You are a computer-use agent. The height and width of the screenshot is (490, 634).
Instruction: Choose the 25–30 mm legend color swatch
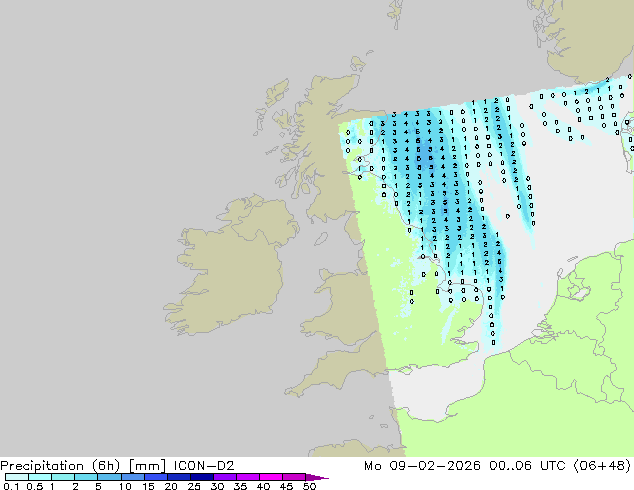pos(201,477)
